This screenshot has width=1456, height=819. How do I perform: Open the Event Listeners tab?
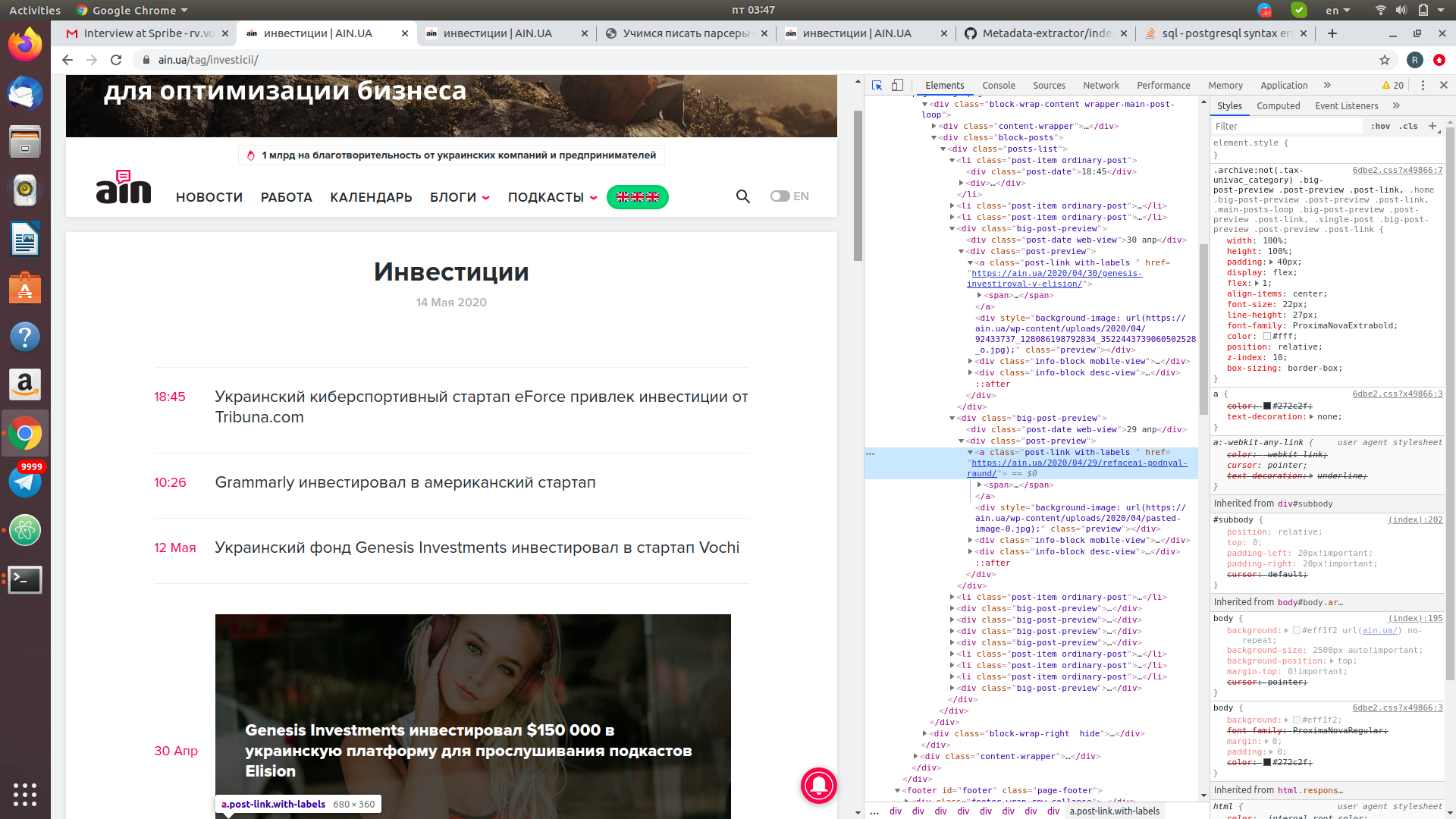tap(1346, 106)
